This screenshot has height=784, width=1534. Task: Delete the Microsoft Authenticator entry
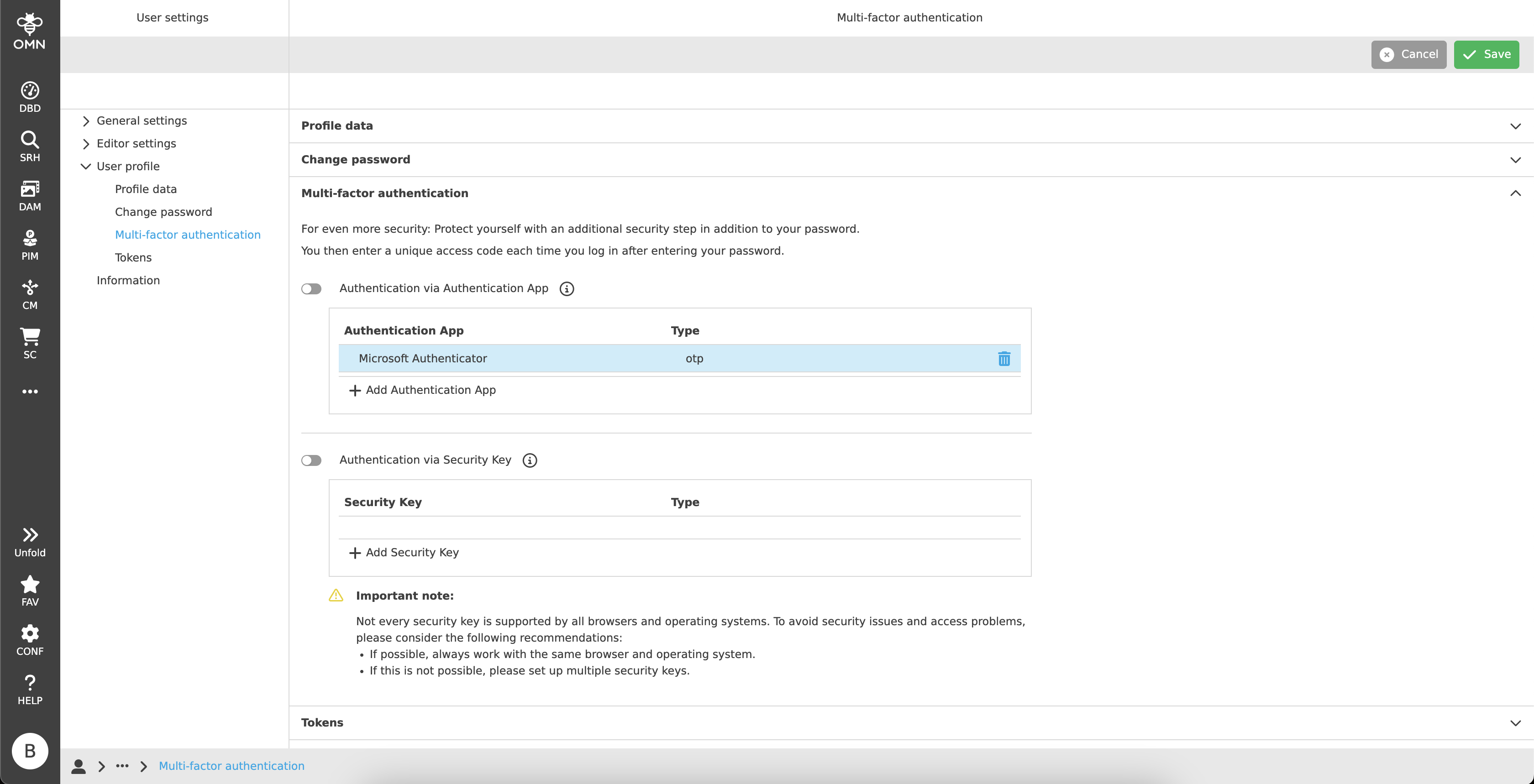pyautogui.click(x=1004, y=359)
